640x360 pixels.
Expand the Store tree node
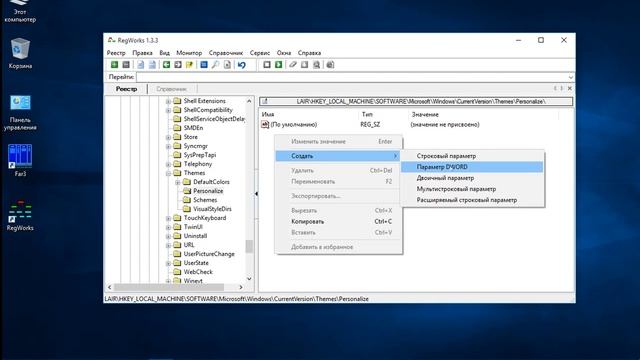(168, 137)
